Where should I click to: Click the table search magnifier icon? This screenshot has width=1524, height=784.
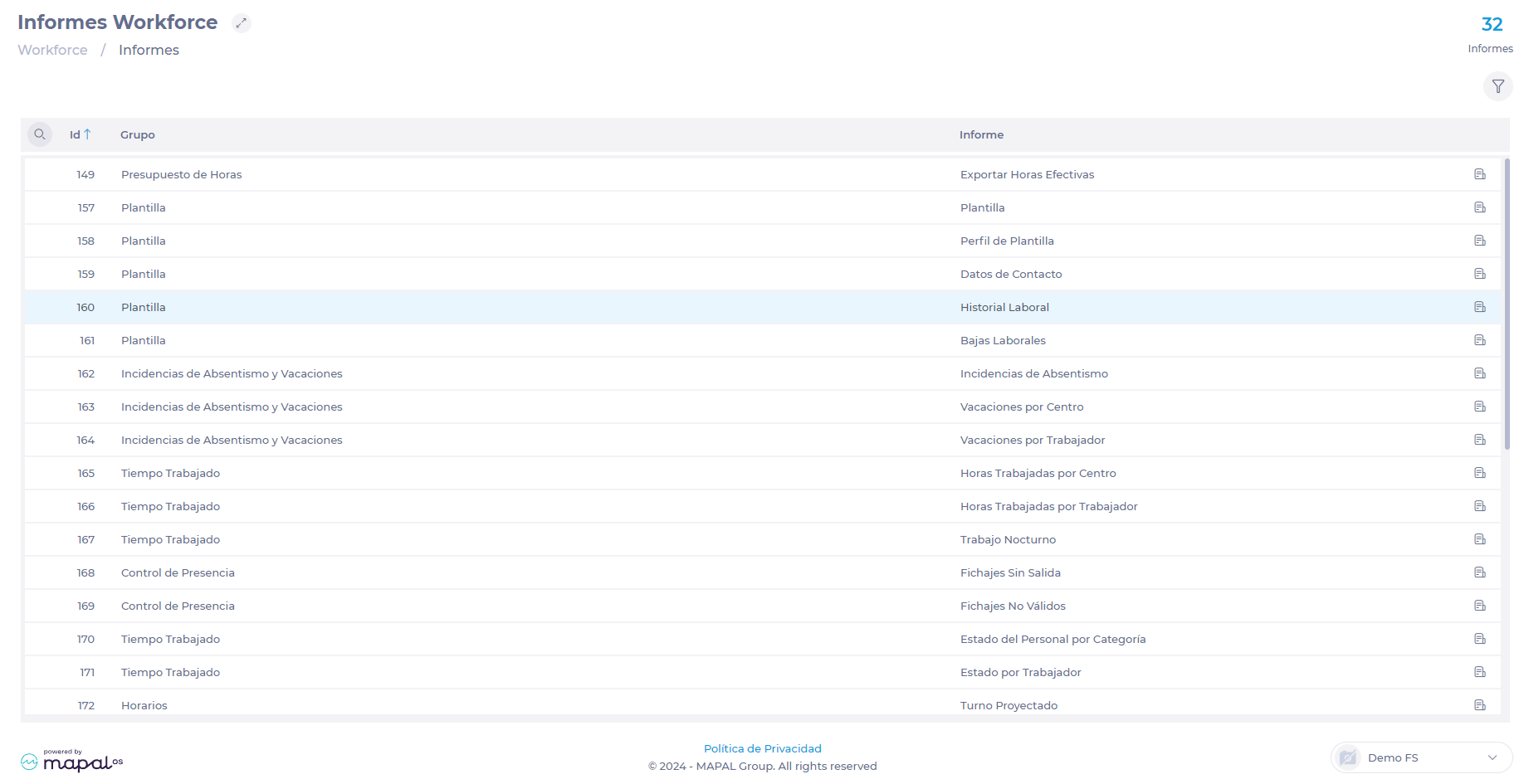[x=40, y=134]
